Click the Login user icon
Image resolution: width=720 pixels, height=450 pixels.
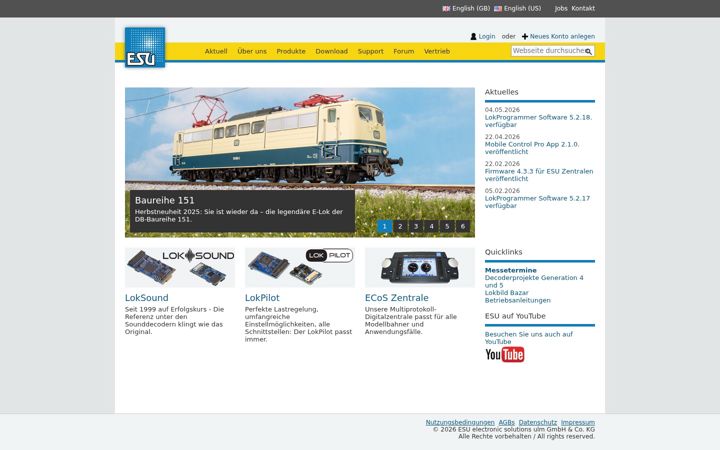pos(473,36)
